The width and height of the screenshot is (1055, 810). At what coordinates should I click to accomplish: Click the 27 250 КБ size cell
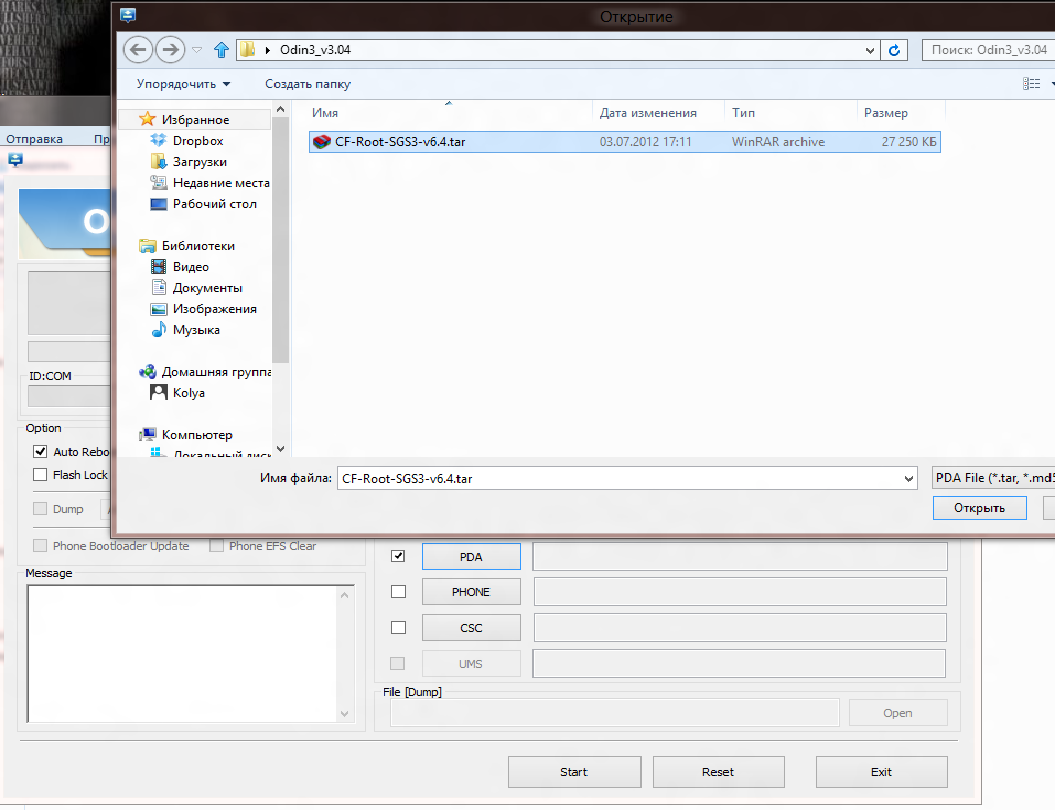pyautogui.click(x=908, y=142)
